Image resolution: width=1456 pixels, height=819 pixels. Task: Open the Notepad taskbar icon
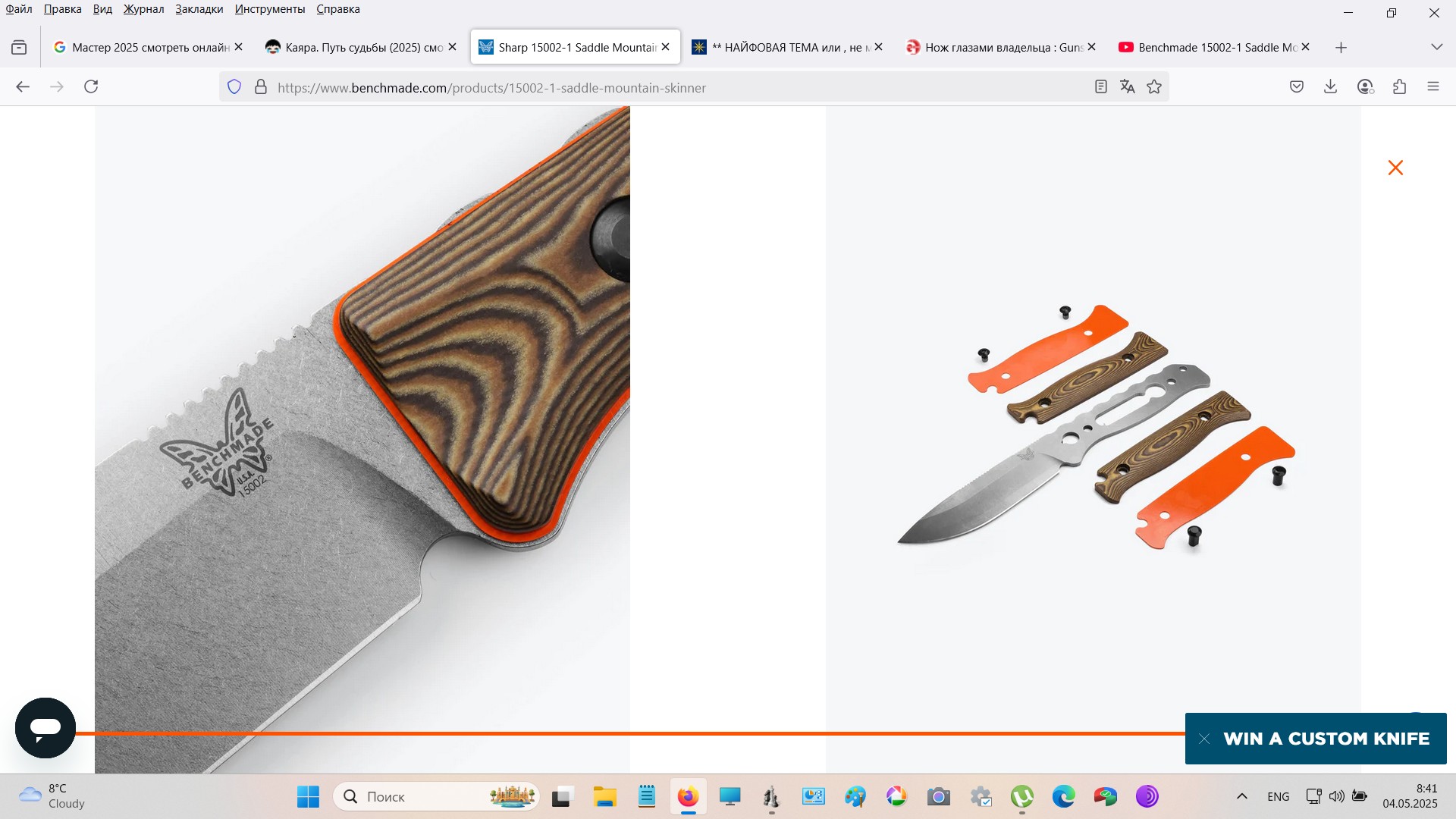[x=647, y=797]
